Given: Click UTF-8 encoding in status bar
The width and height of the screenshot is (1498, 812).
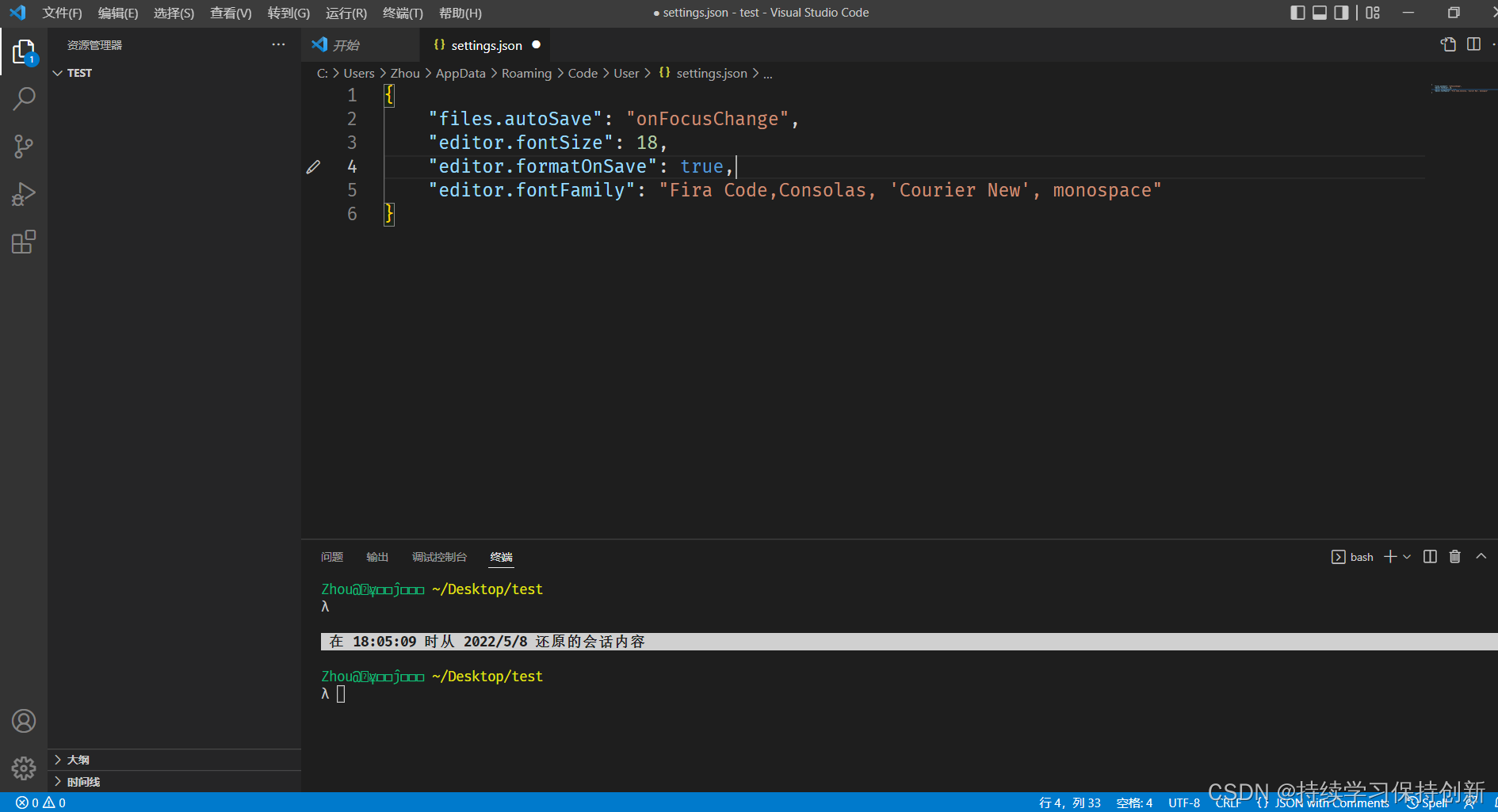Looking at the screenshot, I should tap(1183, 802).
